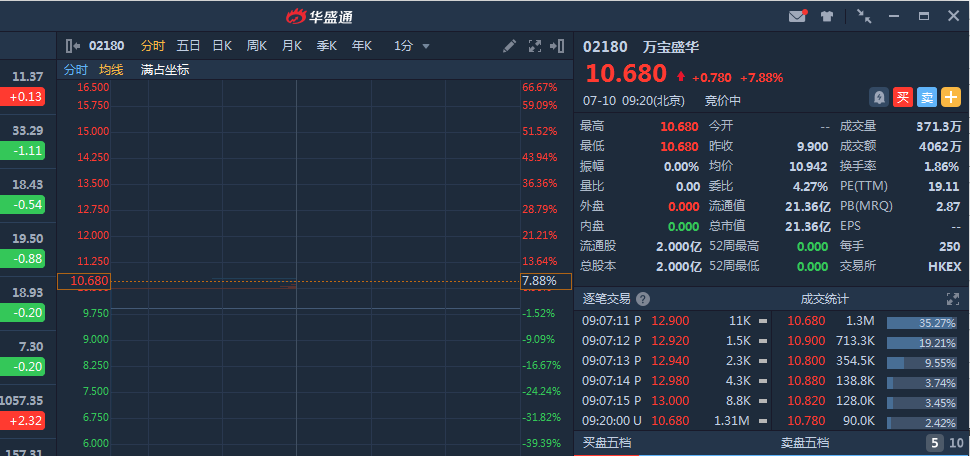Click the icon beside the 09:20:00 trade row
Screen dimensions: 970x456
(763, 421)
